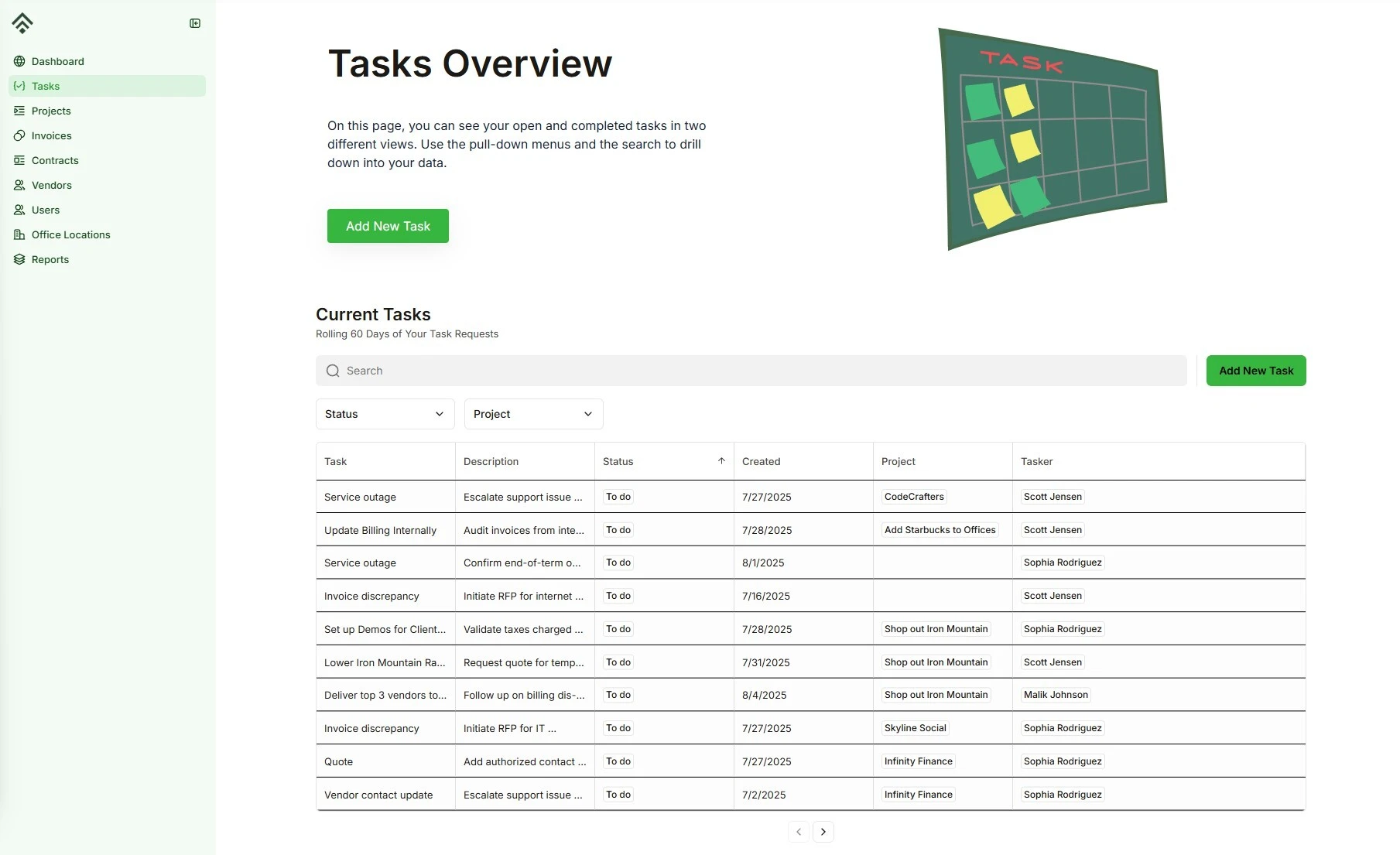Expand the Project filter dropdown
Image resolution: width=1400 pixels, height=855 pixels.
point(533,414)
